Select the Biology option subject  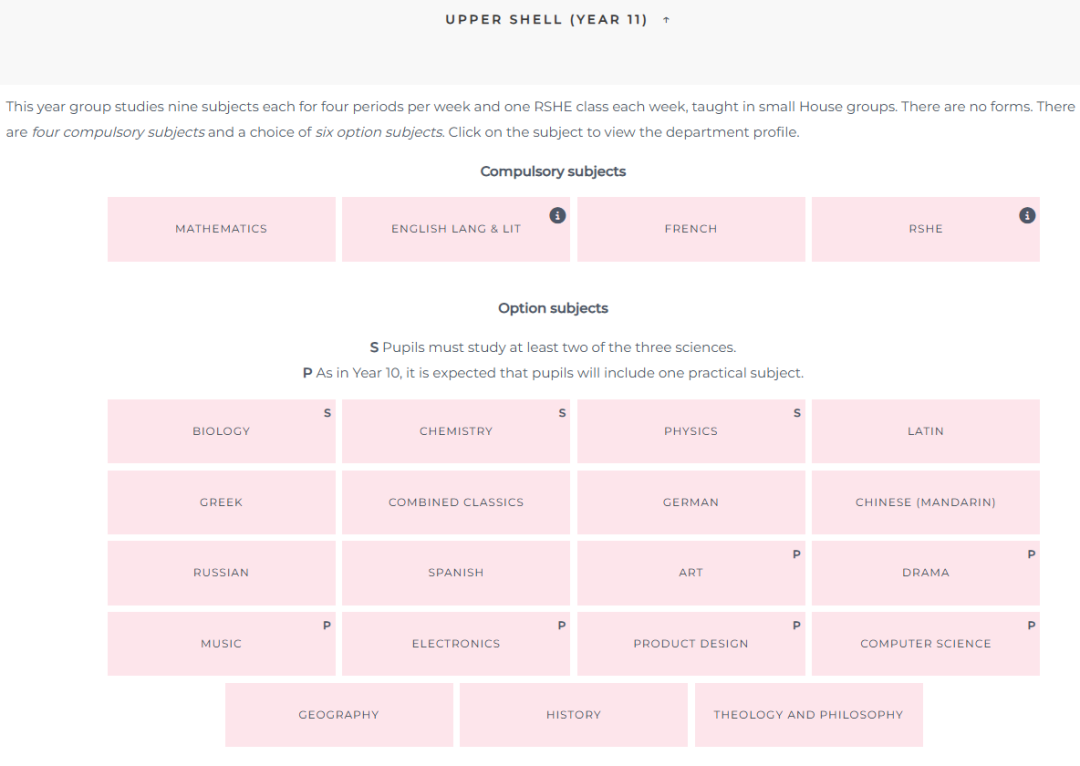coord(221,431)
